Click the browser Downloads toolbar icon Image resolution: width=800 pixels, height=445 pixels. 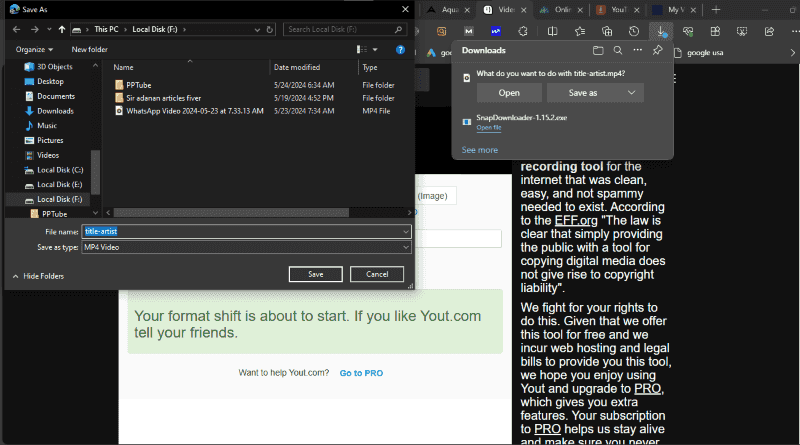(x=661, y=31)
